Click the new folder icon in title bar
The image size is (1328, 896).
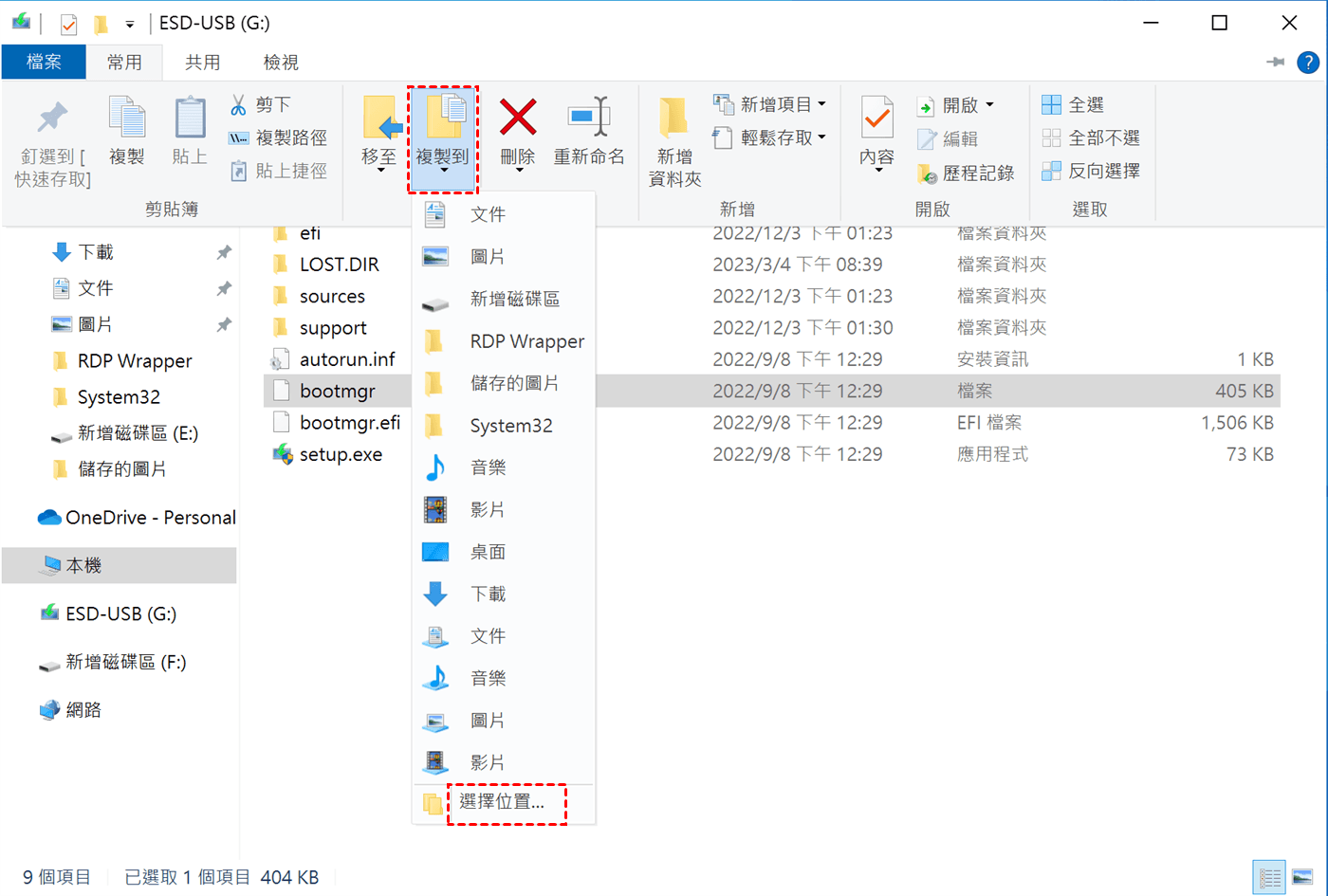tap(100, 24)
